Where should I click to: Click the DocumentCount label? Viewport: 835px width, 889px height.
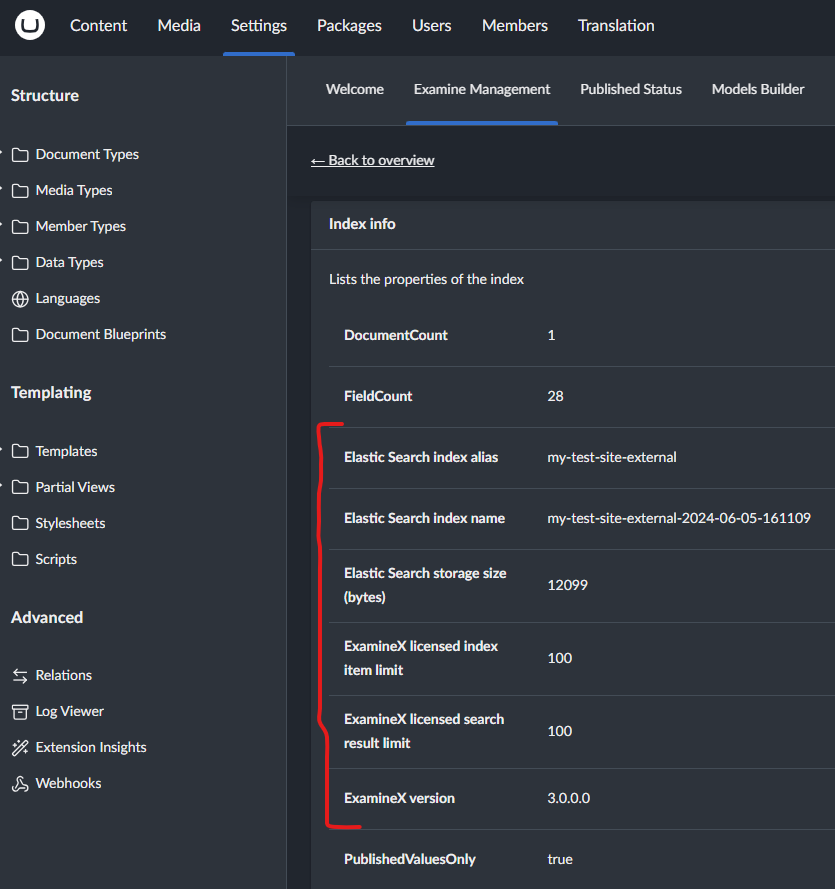point(396,335)
